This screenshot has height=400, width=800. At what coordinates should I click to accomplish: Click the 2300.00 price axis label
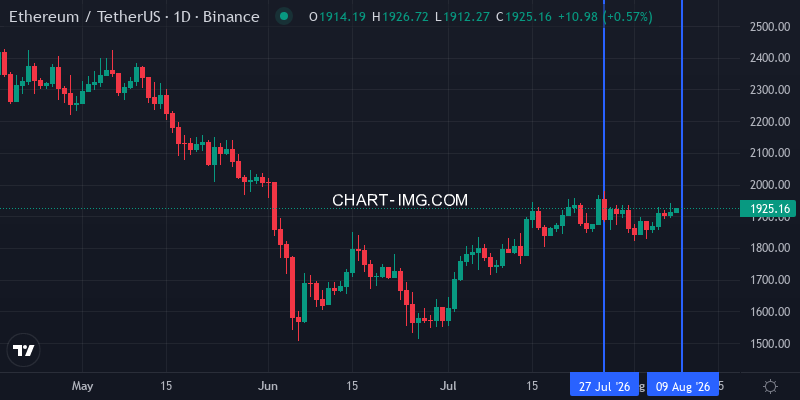770,90
